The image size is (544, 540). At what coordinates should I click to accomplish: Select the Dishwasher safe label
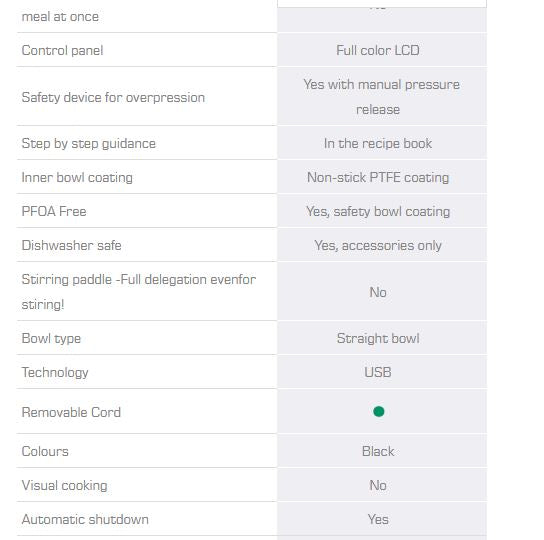71,245
